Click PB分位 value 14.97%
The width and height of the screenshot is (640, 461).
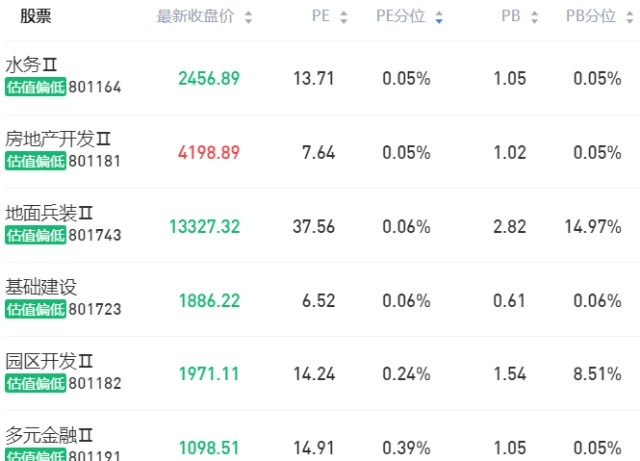coord(593,227)
